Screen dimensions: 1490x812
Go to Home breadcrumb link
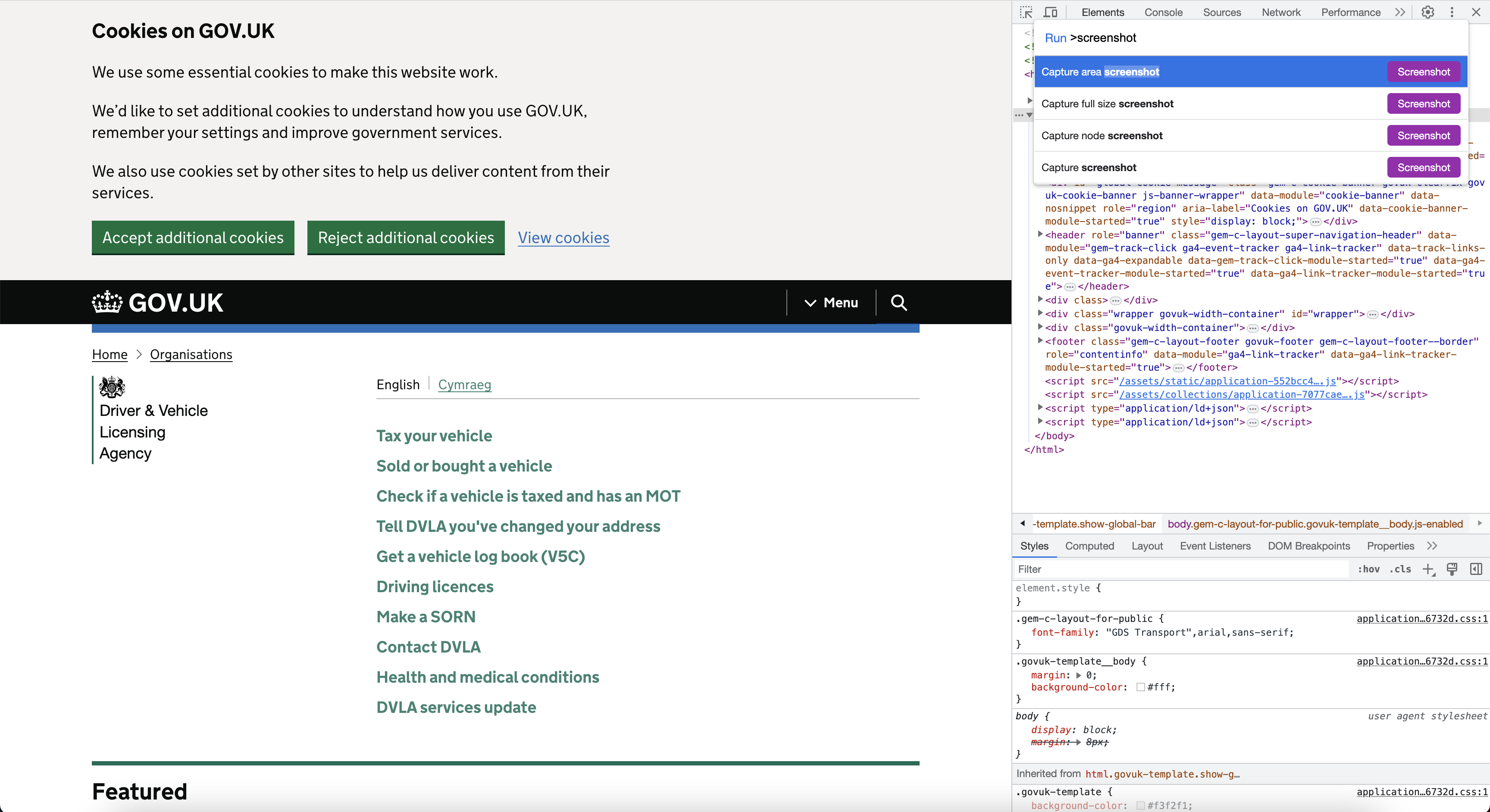(110, 355)
